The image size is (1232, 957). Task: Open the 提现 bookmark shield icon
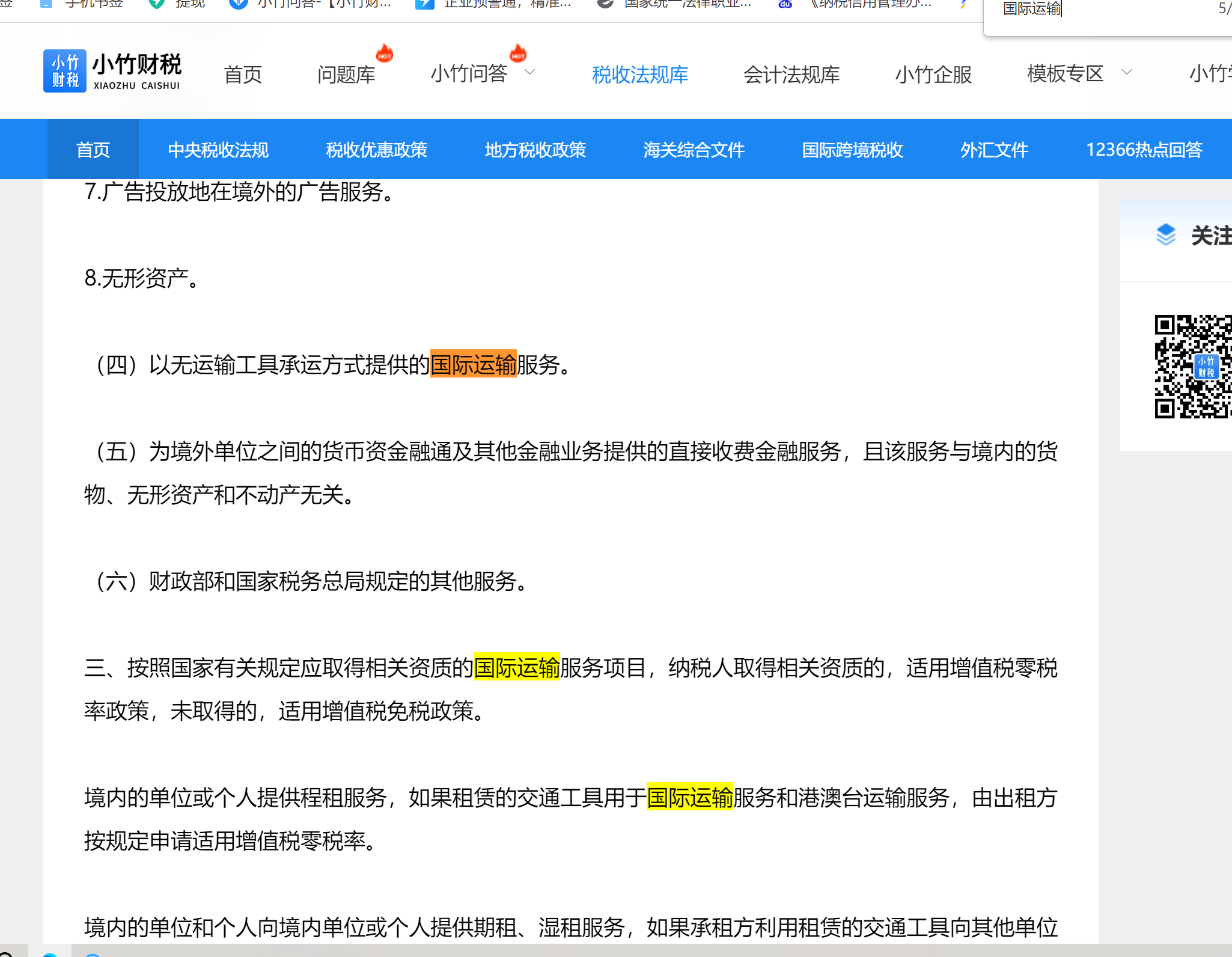tap(156, 4)
